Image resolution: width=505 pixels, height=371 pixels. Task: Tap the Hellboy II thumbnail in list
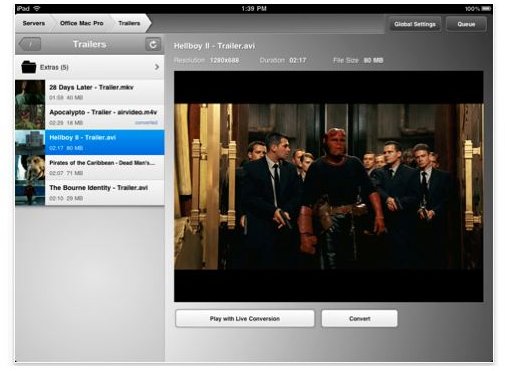[x=30, y=142]
